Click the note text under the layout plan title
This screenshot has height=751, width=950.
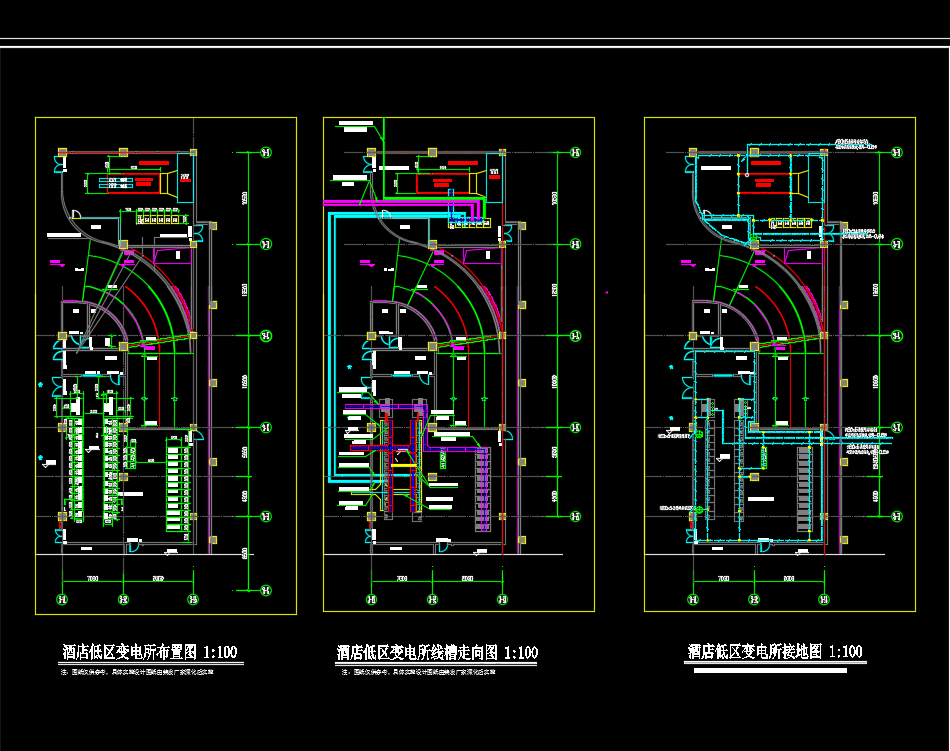[x=138, y=673]
